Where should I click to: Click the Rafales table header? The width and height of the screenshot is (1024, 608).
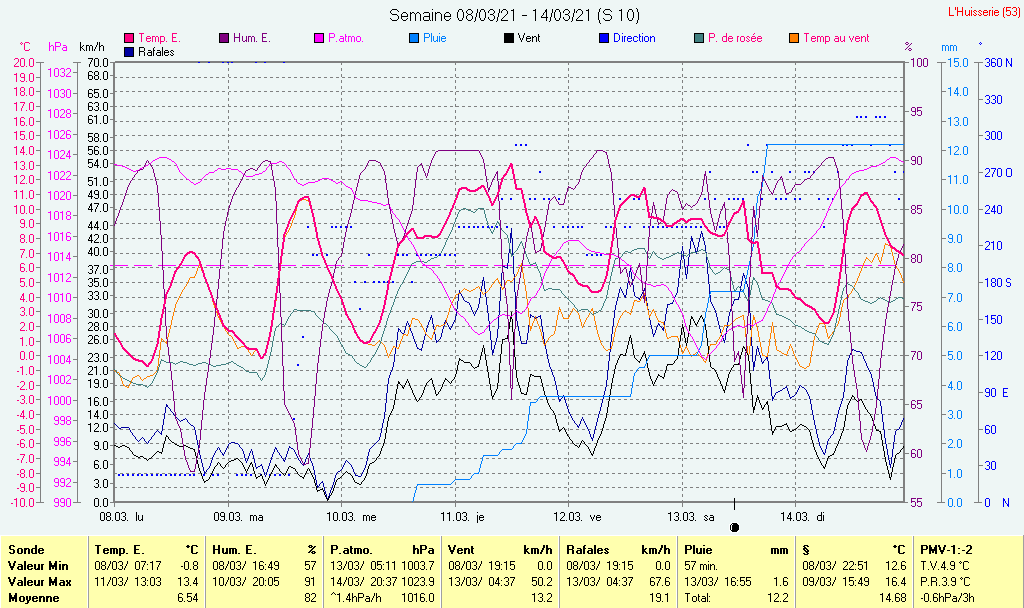point(588,551)
